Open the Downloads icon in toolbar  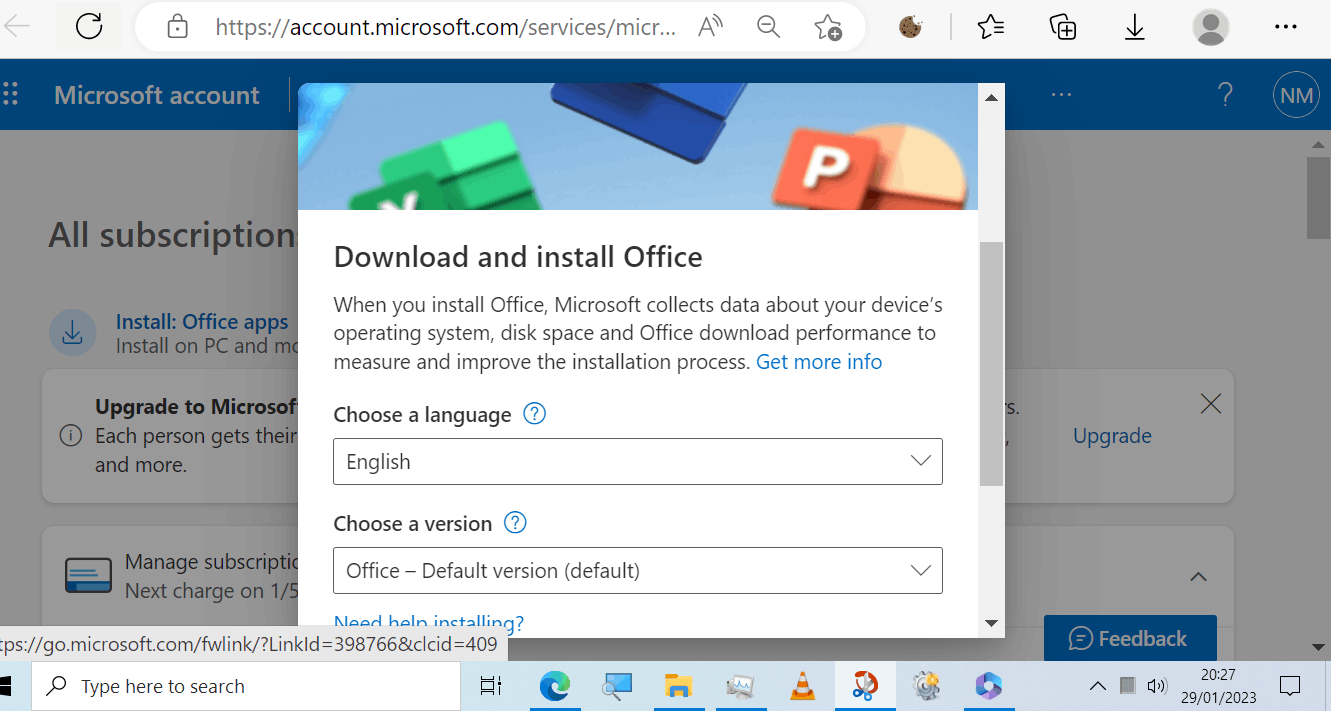pyautogui.click(x=1134, y=27)
